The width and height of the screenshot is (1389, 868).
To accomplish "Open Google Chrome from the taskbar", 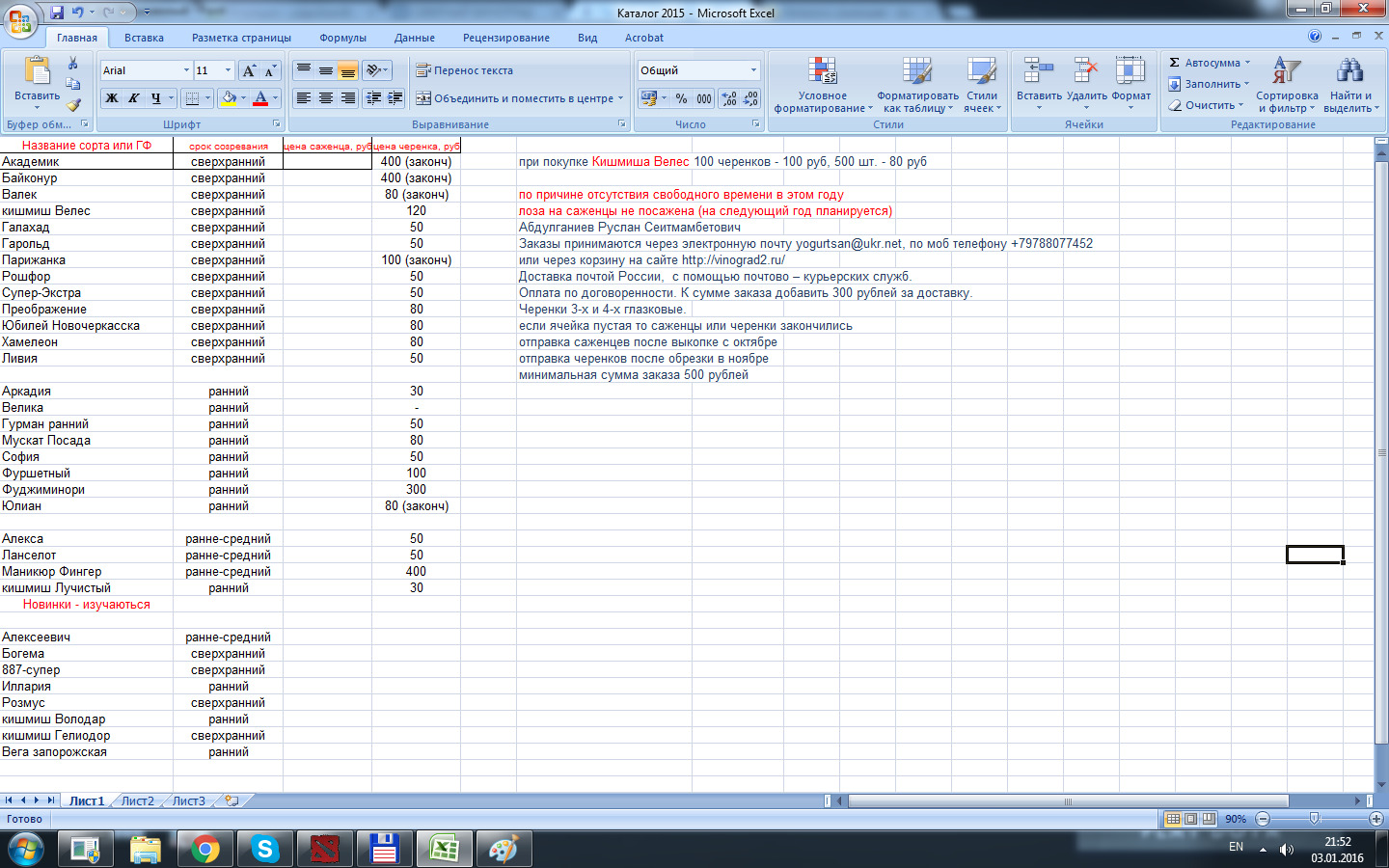I will click(204, 850).
